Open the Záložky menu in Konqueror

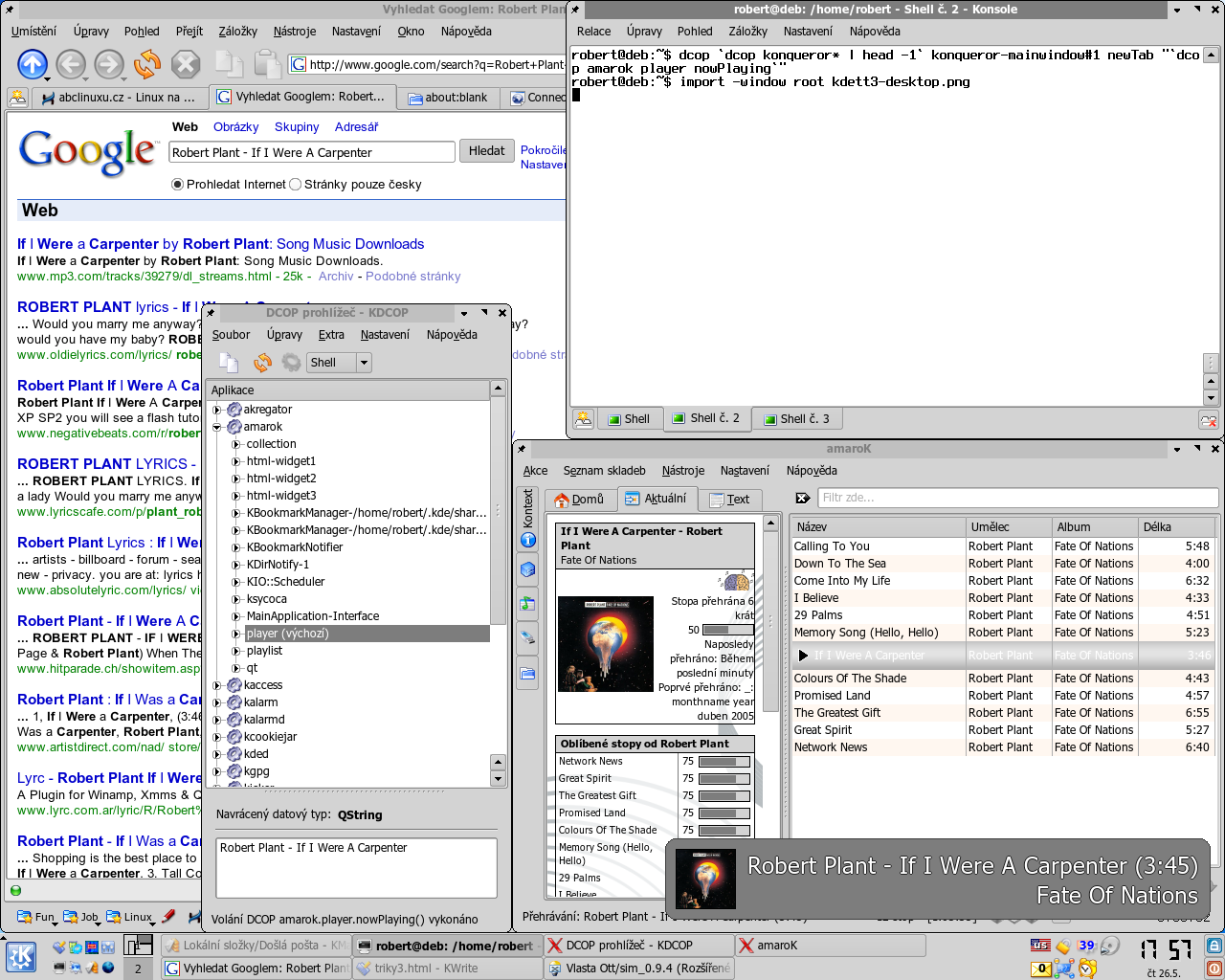[x=237, y=31]
